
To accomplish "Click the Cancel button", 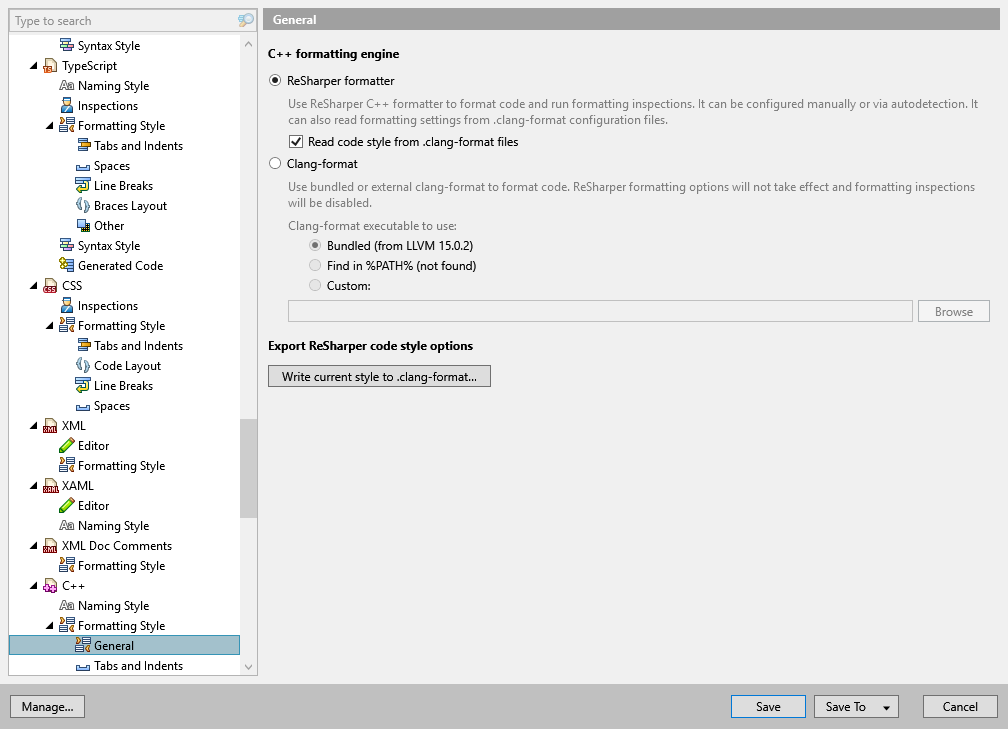I will (x=960, y=706).
